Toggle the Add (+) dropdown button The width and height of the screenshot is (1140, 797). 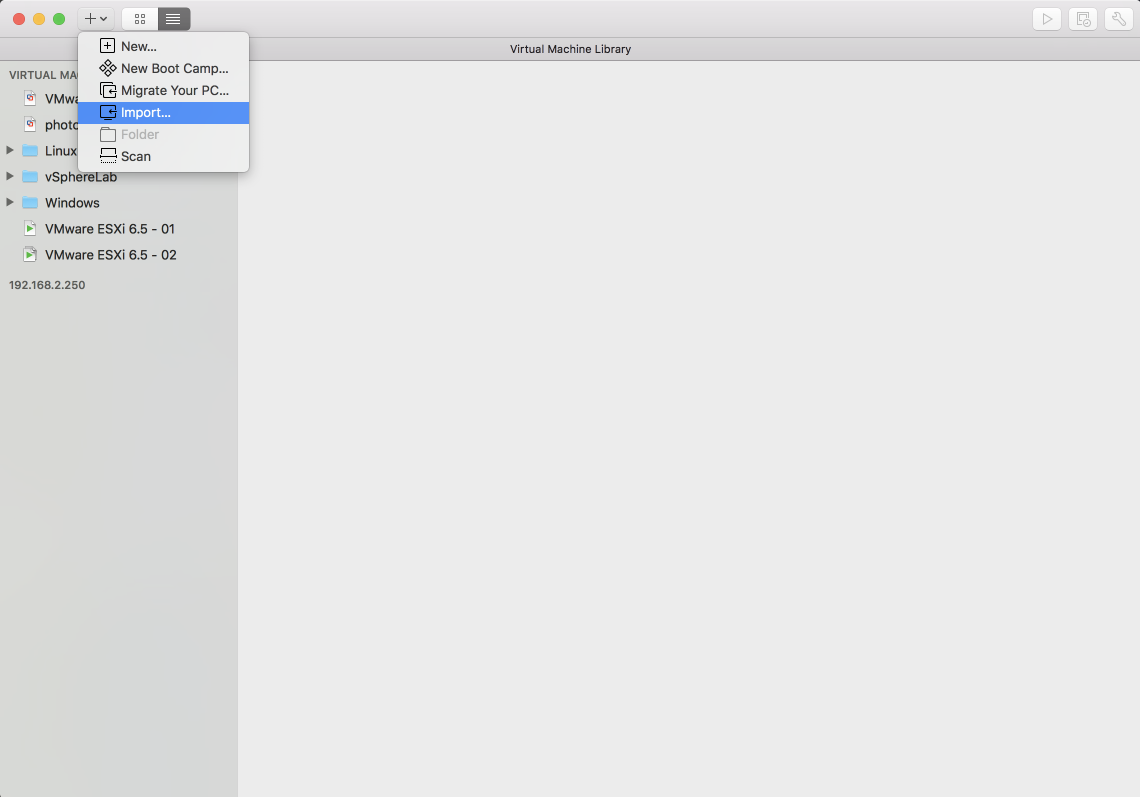pos(96,19)
